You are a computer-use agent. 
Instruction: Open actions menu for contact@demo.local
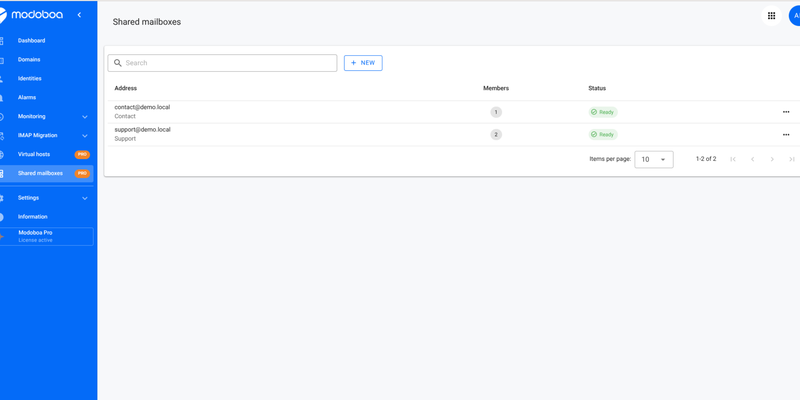[786, 112]
